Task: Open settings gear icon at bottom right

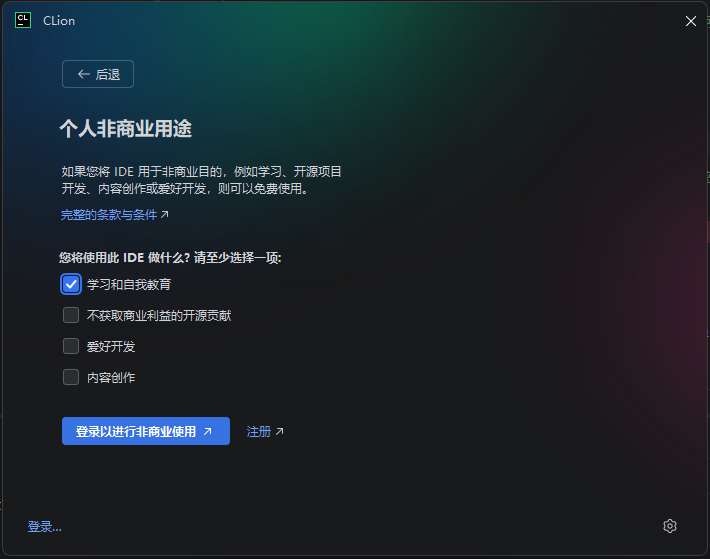Action: click(670, 526)
